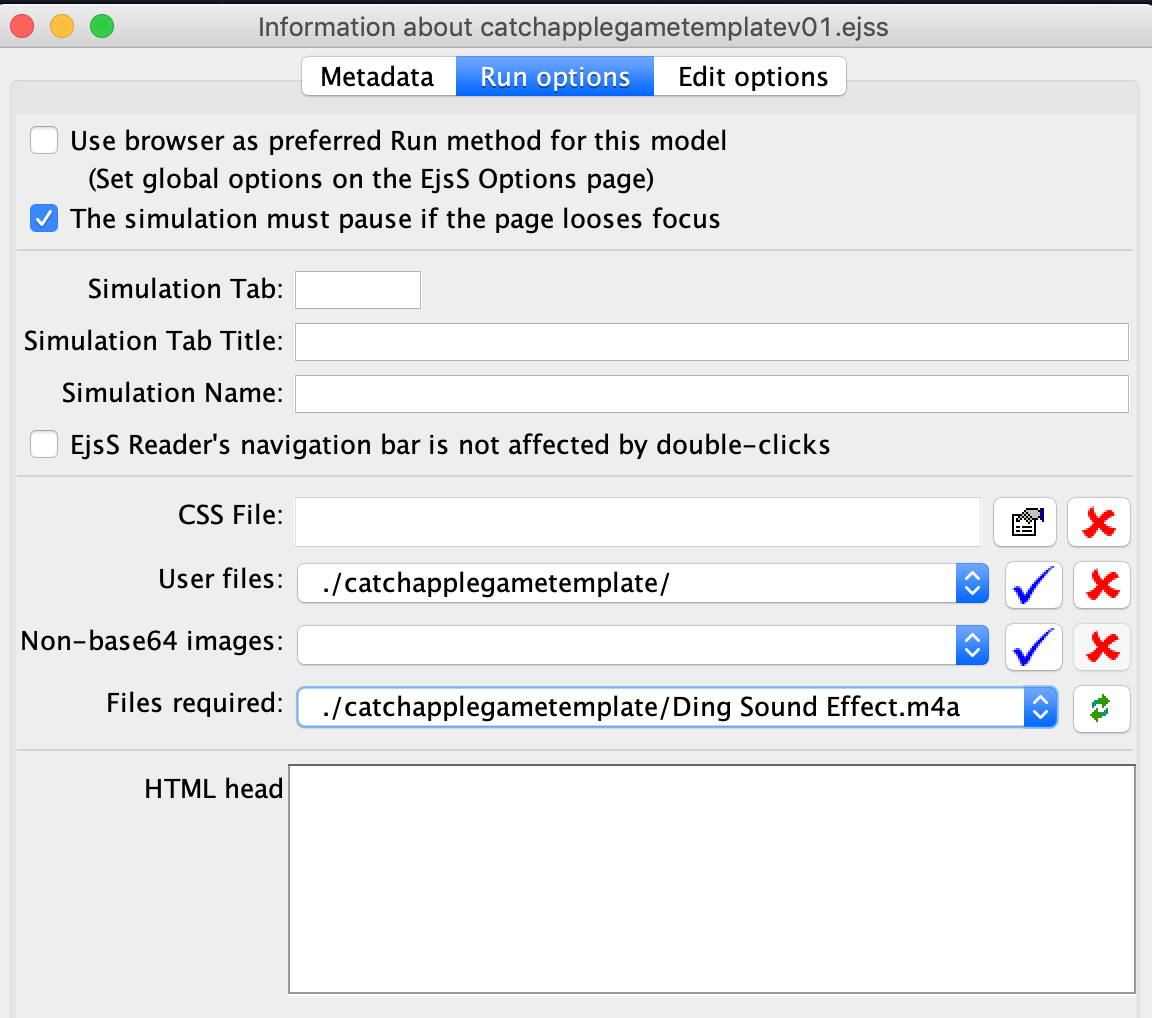Toggle EjsS Reader's navigation bar checkbox
This screenshot has height=1018, width=1152.
tap(44, 445)
